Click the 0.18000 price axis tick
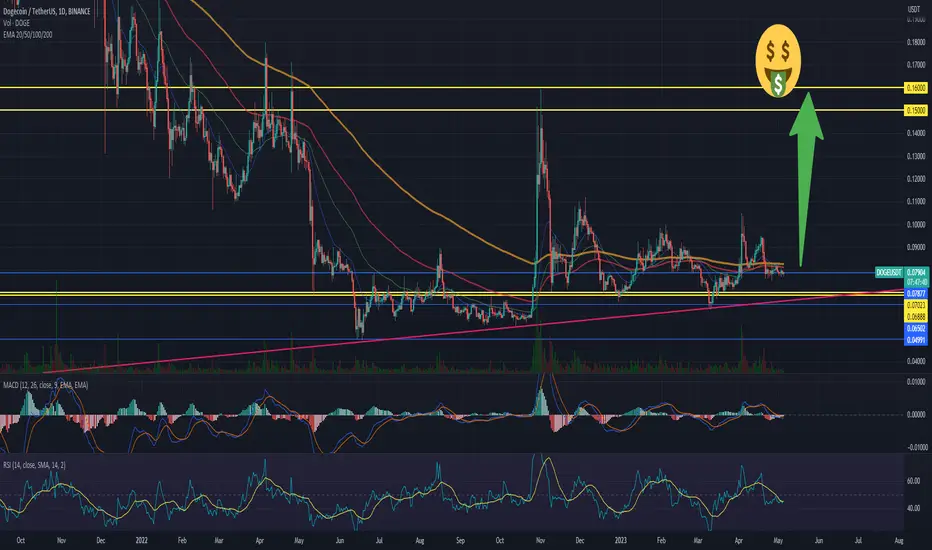The width and height of the screenshot is (932, 550). point(916,42)
